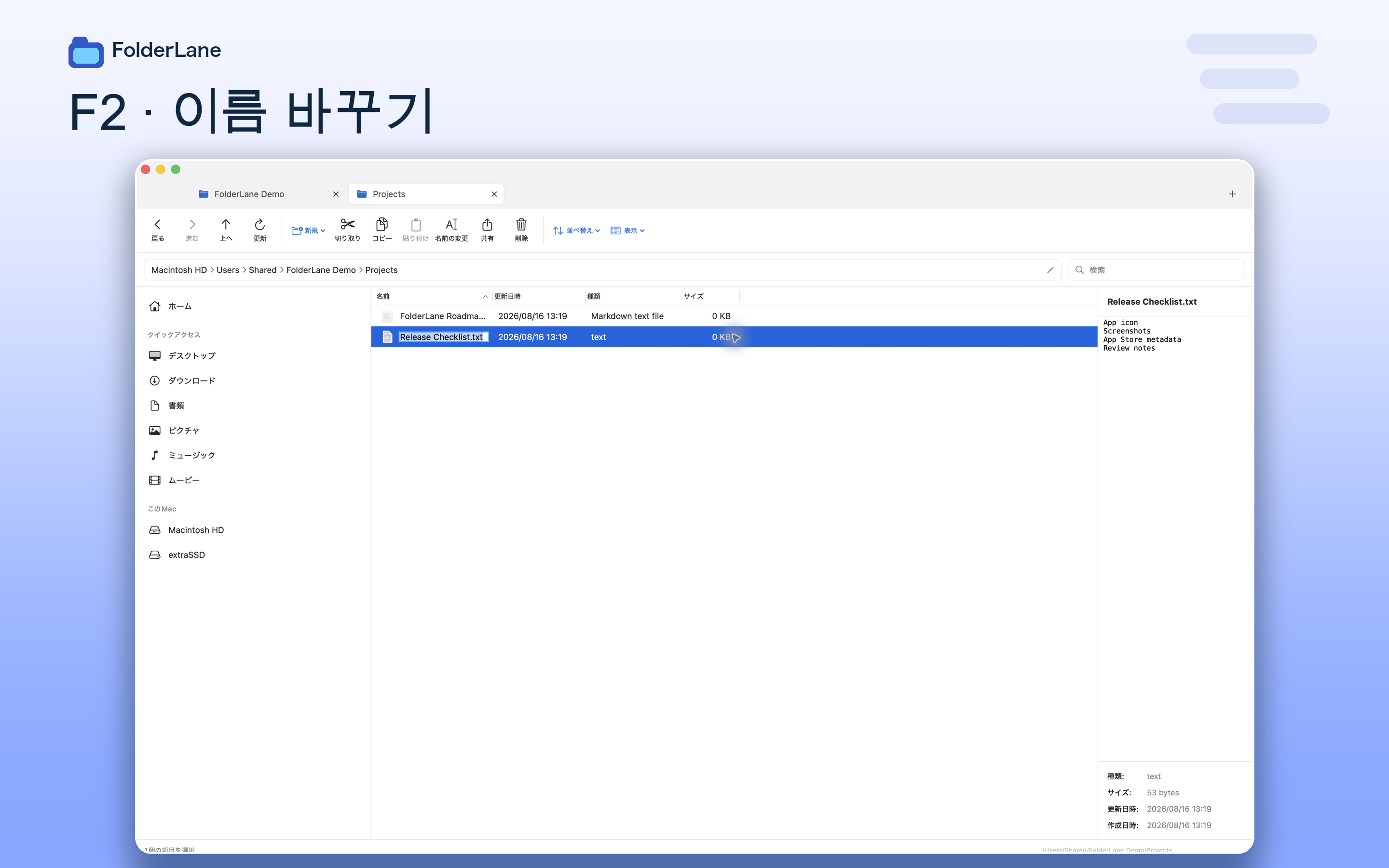
Task: Go to FolderLane Demo in the breadcrumb
Action: click(x=321, y=270)
